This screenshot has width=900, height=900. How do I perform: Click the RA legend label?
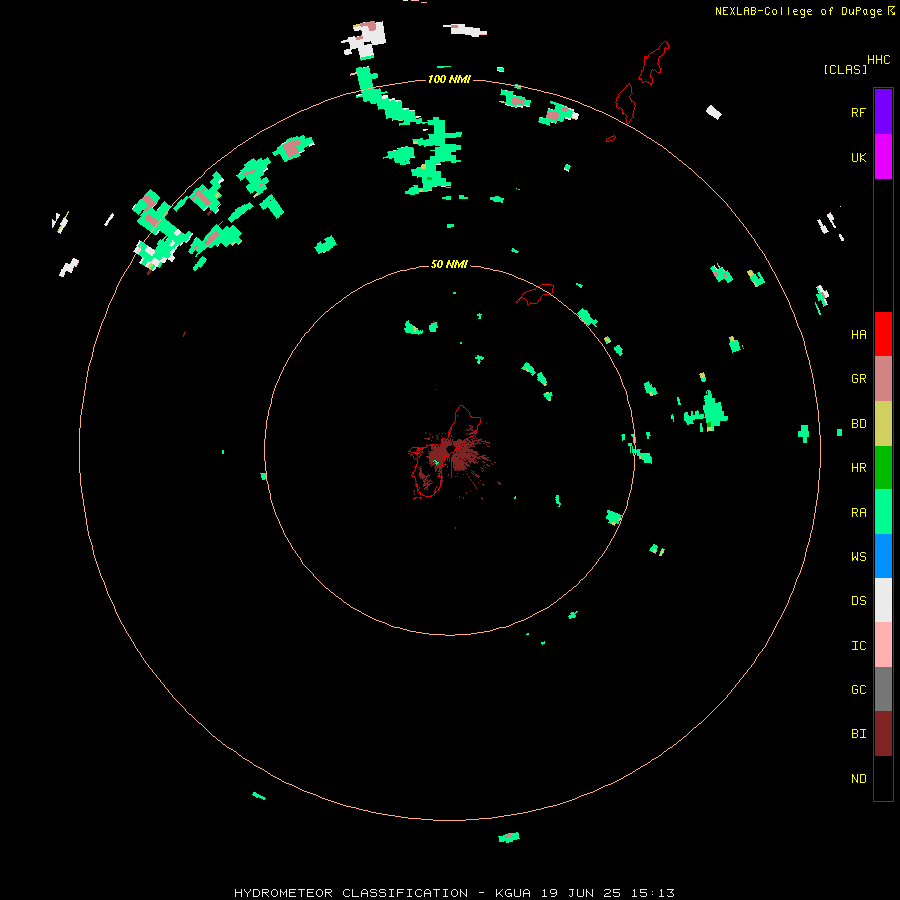(x=858, y=512)
